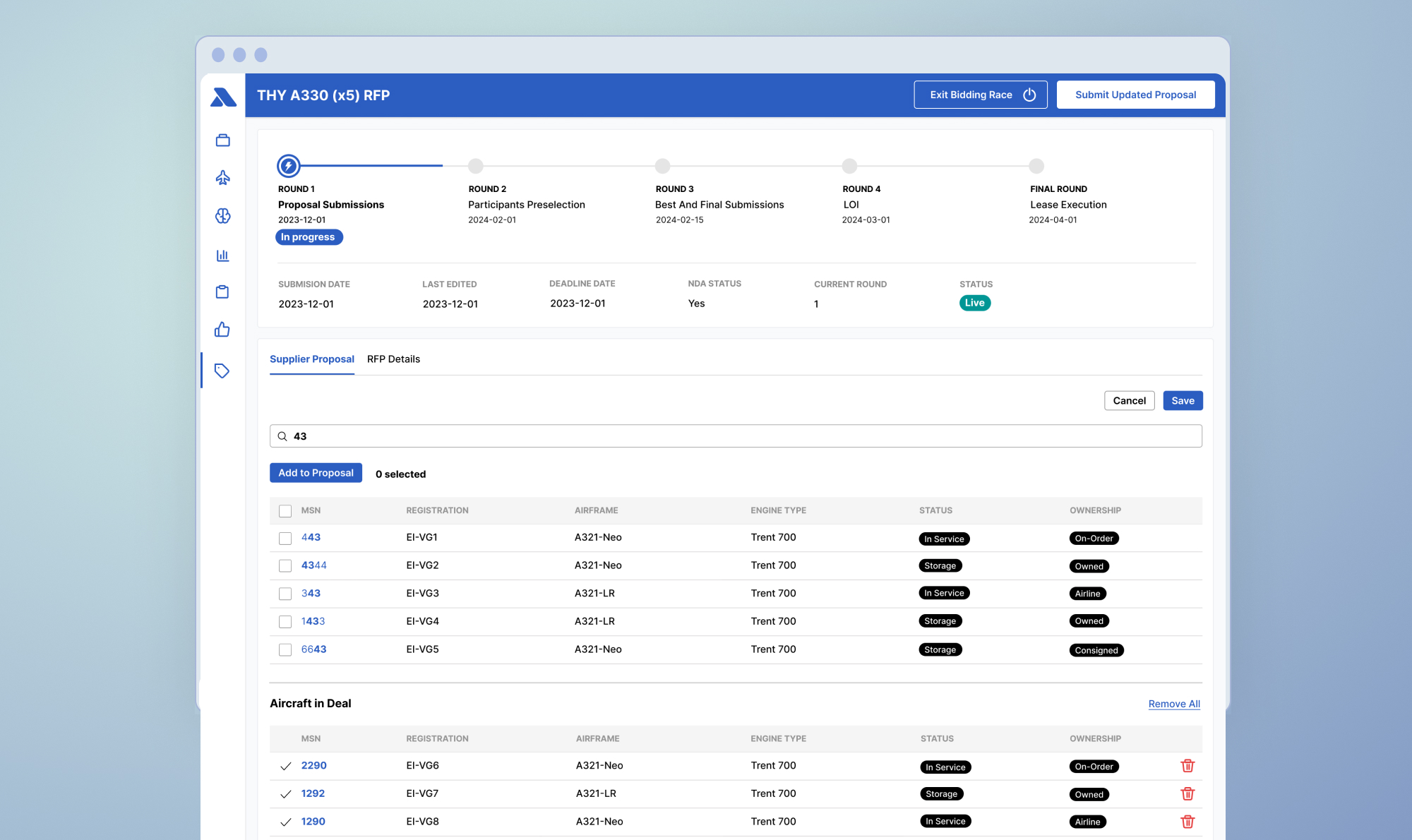Open MSN 343 link
The height and width of the screenshot is (840, 1412).
[311, 594]
